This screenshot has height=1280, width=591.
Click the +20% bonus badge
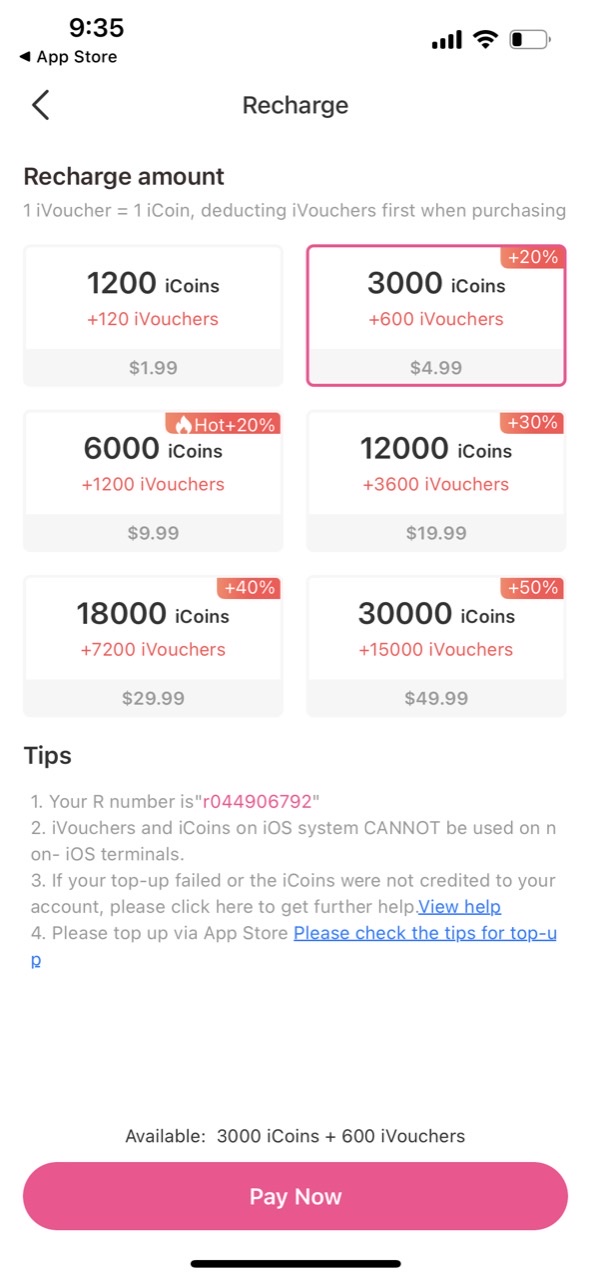(533, 257)
